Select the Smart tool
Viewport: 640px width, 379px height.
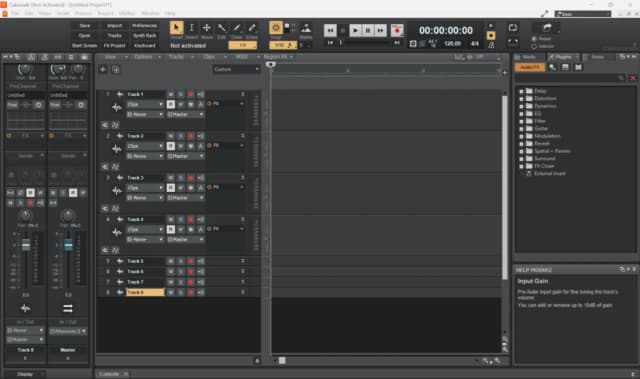pos(176,28)
